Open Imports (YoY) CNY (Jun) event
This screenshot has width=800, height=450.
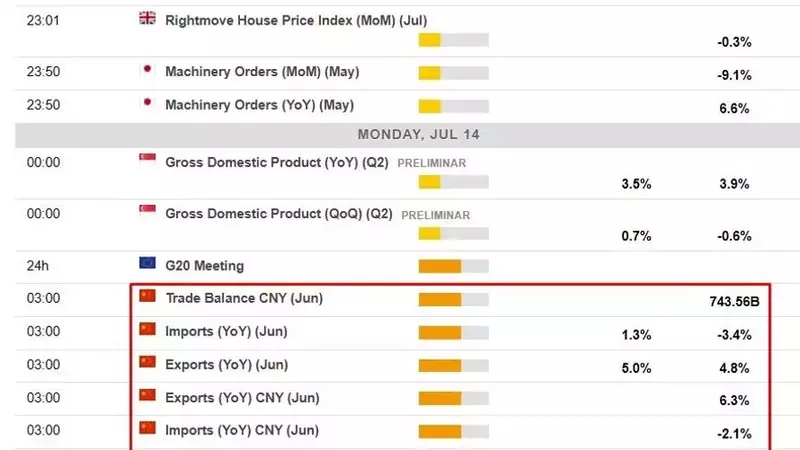click(x=242, y=431)
